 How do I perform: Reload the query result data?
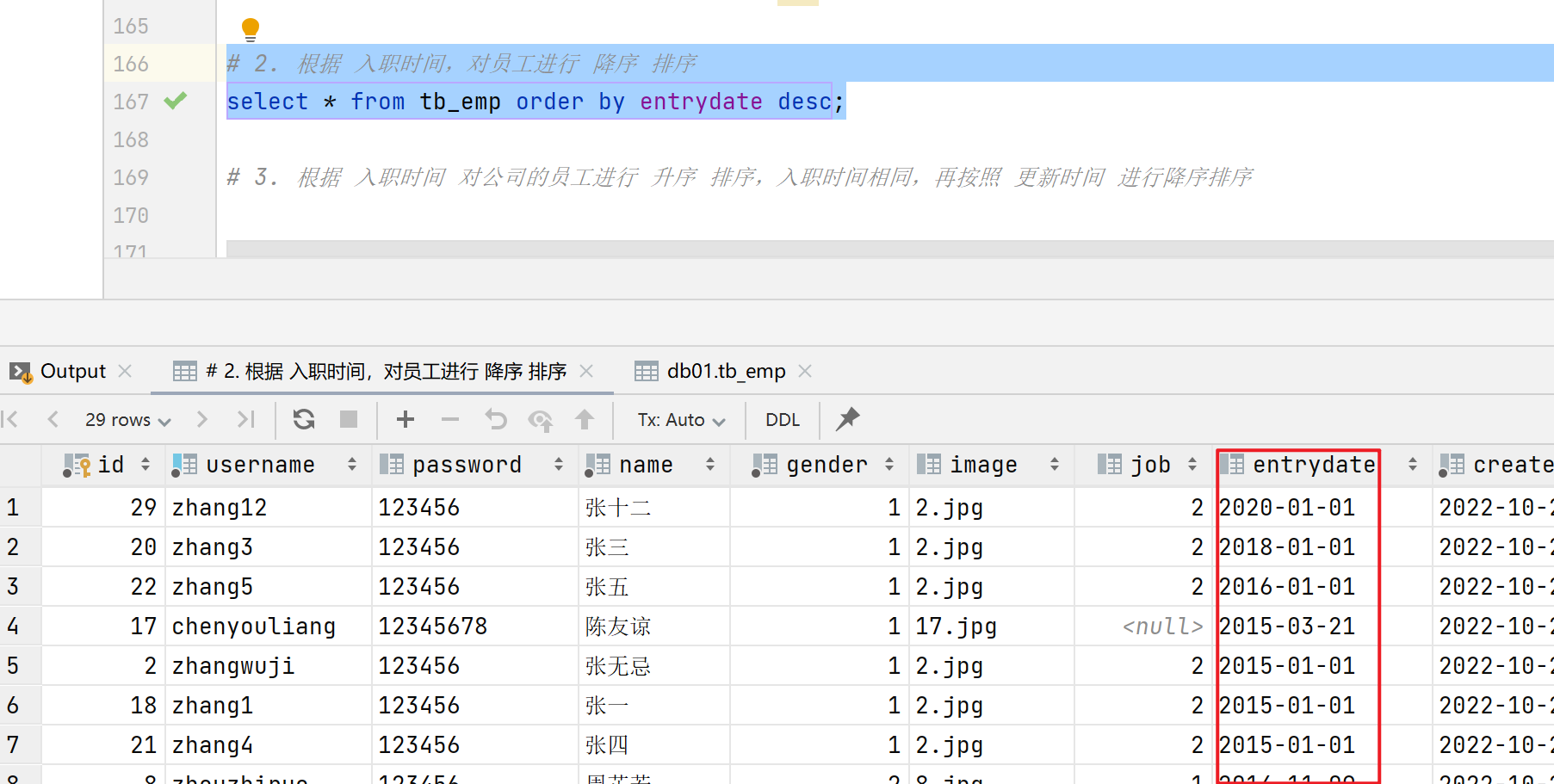coord(304,419)
